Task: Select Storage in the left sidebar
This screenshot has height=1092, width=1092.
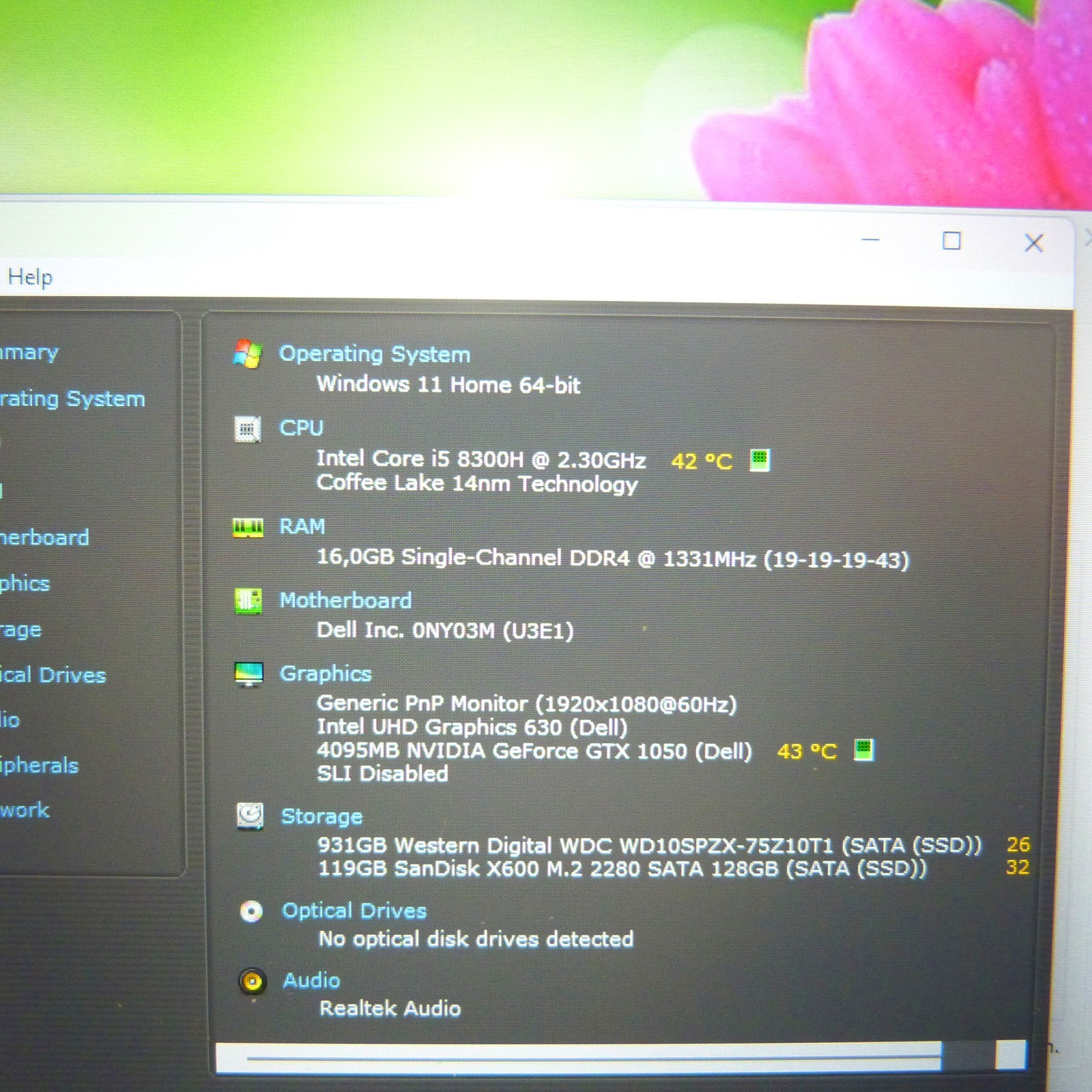Action: pos(21,630)
